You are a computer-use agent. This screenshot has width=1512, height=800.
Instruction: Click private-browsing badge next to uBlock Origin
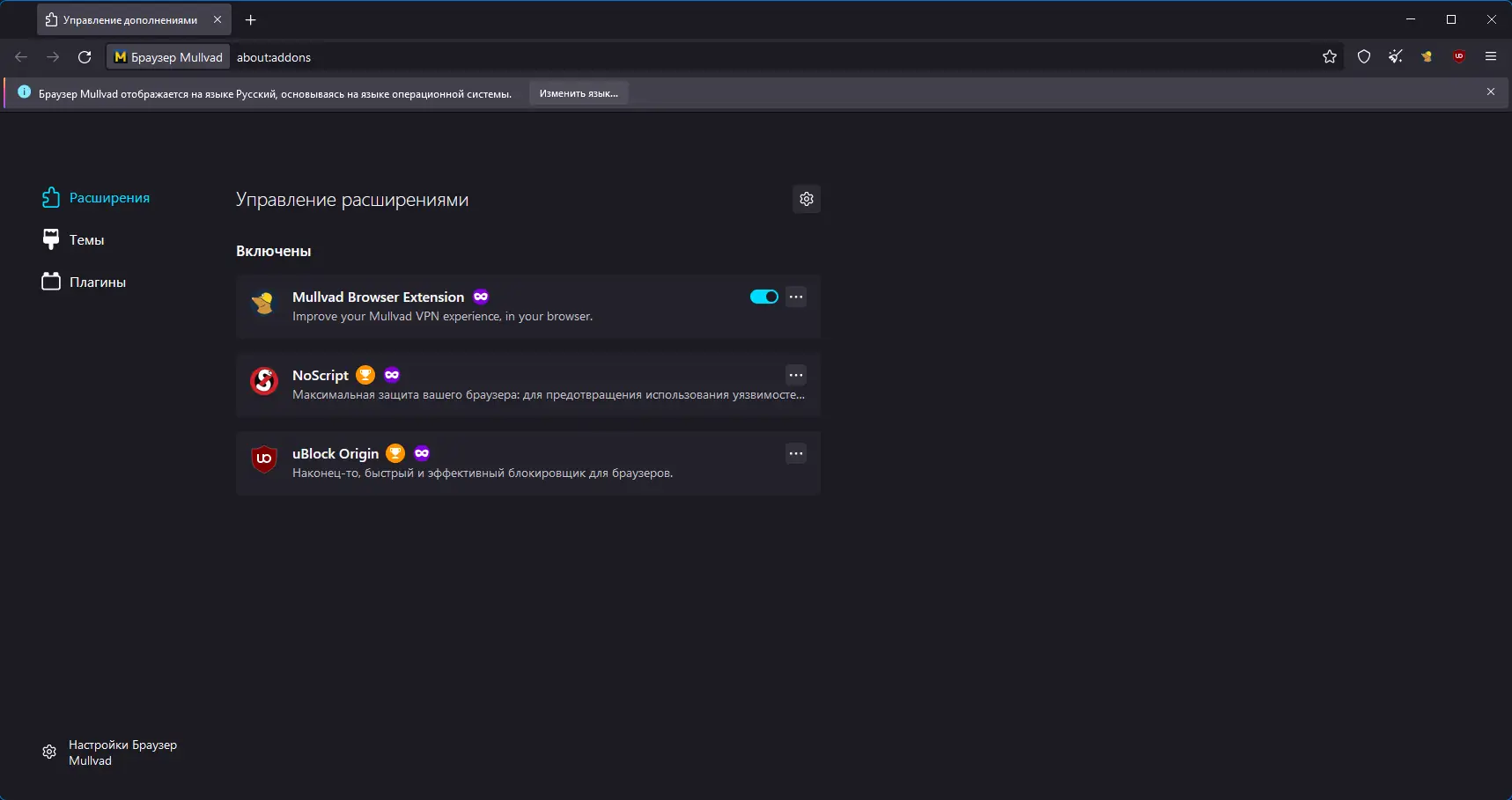pyautogui.click(x=422, y=453)
